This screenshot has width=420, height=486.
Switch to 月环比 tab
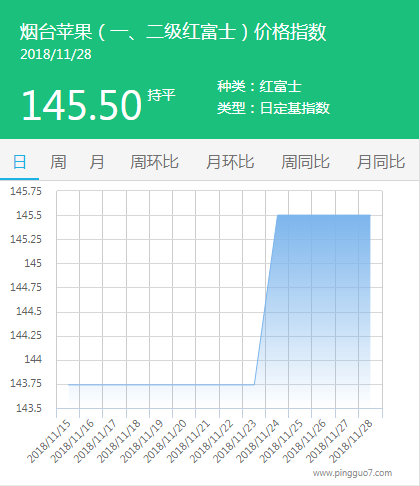coord(230,162)
